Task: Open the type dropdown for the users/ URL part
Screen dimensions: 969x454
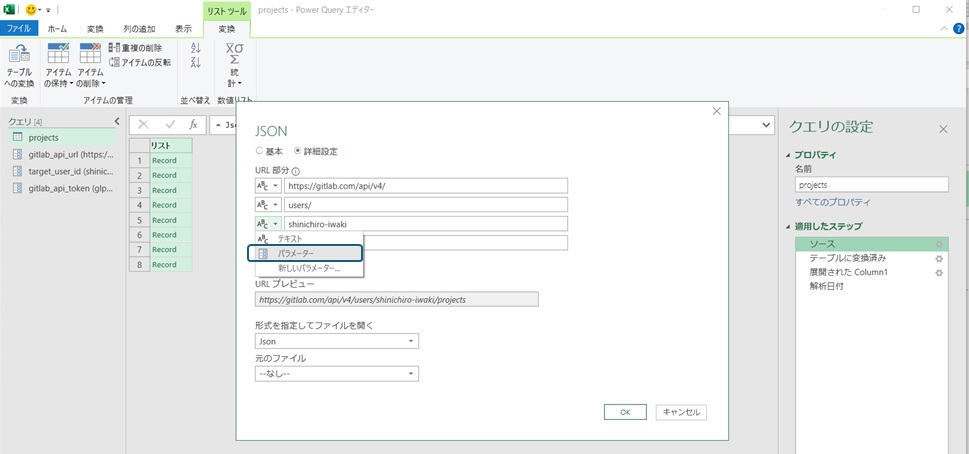Action: click(x=267, y=205)
